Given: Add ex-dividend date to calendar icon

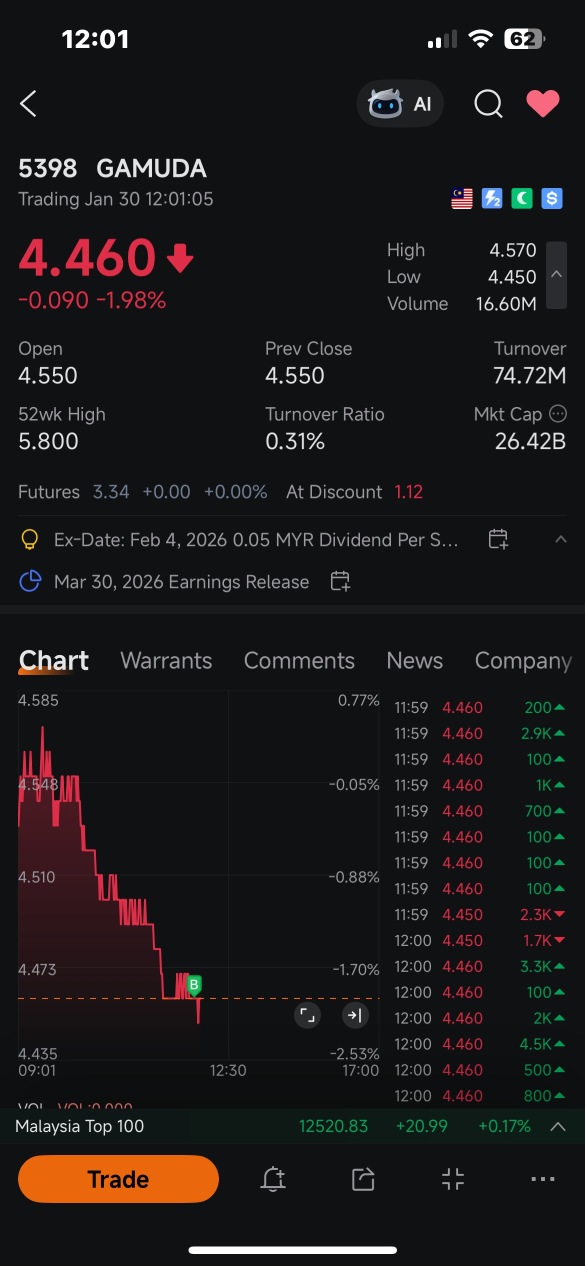Looking at the screenshot, I should (x=498, y=539).
